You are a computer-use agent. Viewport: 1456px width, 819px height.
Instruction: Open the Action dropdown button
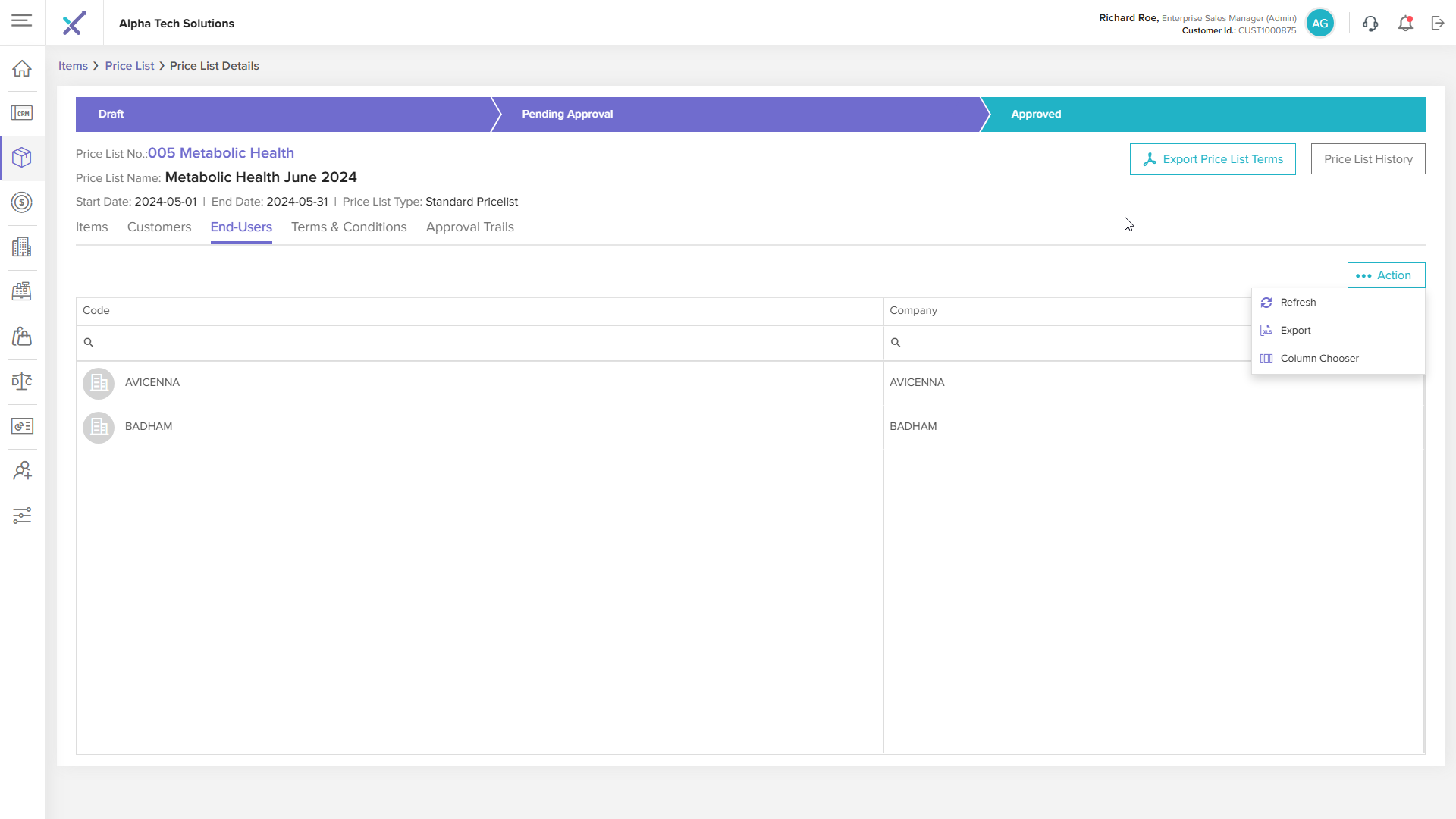click(x=1385, y=275)
